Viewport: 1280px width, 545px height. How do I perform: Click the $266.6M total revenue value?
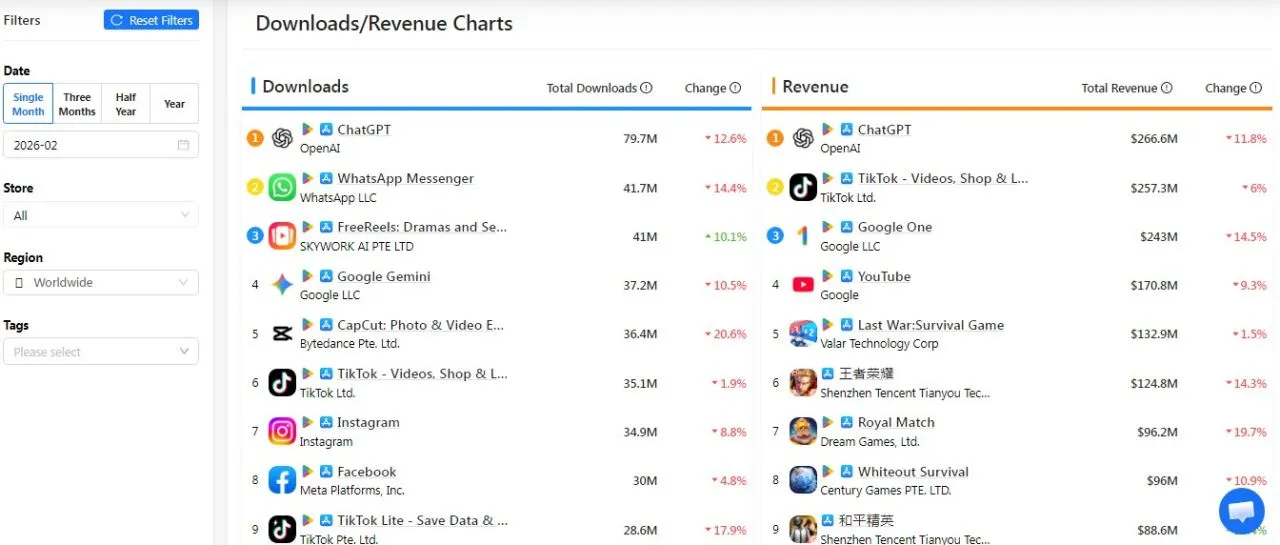[1154, 138]
